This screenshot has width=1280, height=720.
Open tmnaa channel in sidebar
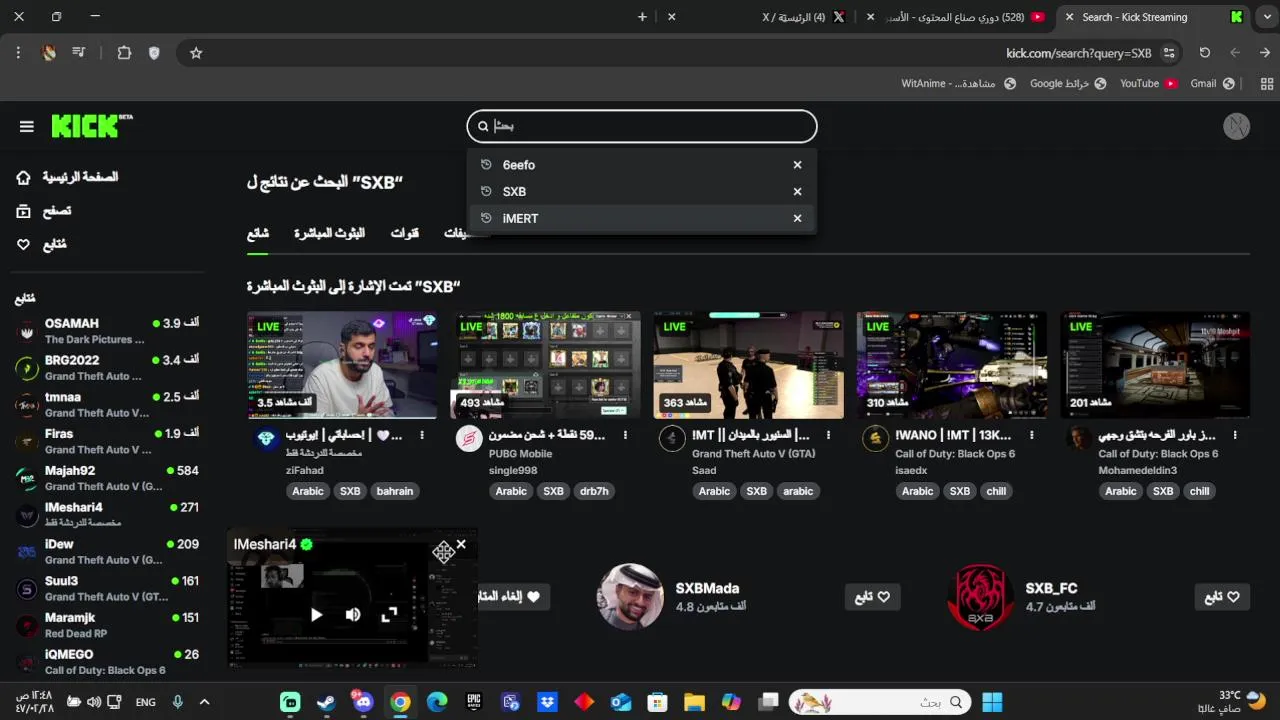[x=107, y=405]
